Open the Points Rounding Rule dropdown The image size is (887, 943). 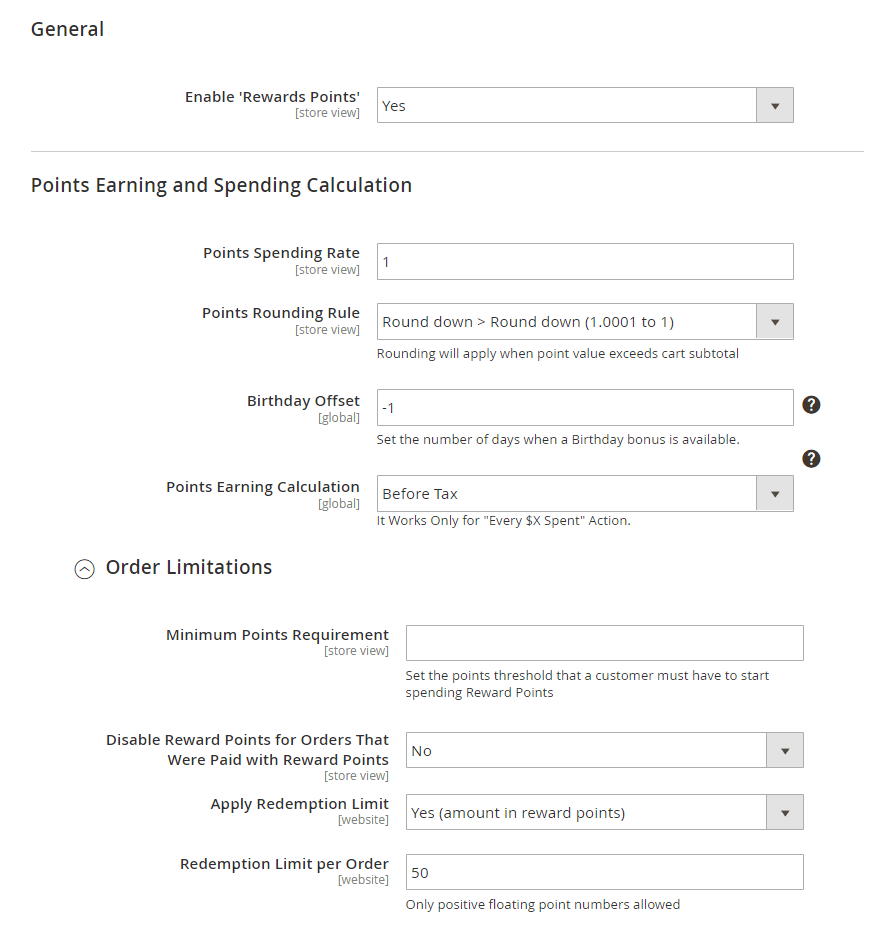pyautogui.click(x=566, y=322)
